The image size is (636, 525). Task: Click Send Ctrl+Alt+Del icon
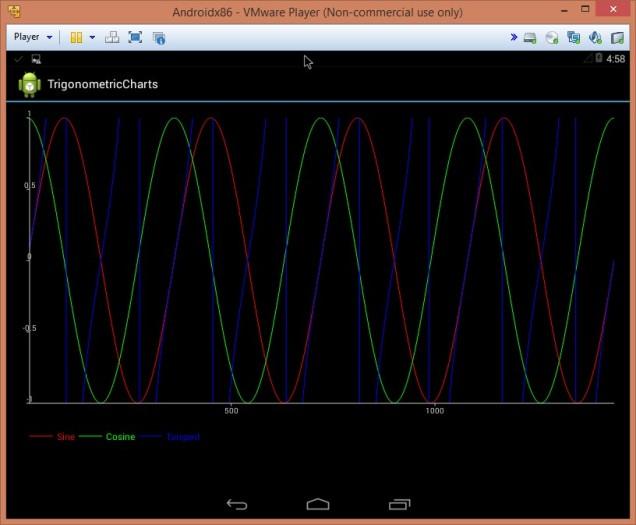tap(112, 37)
